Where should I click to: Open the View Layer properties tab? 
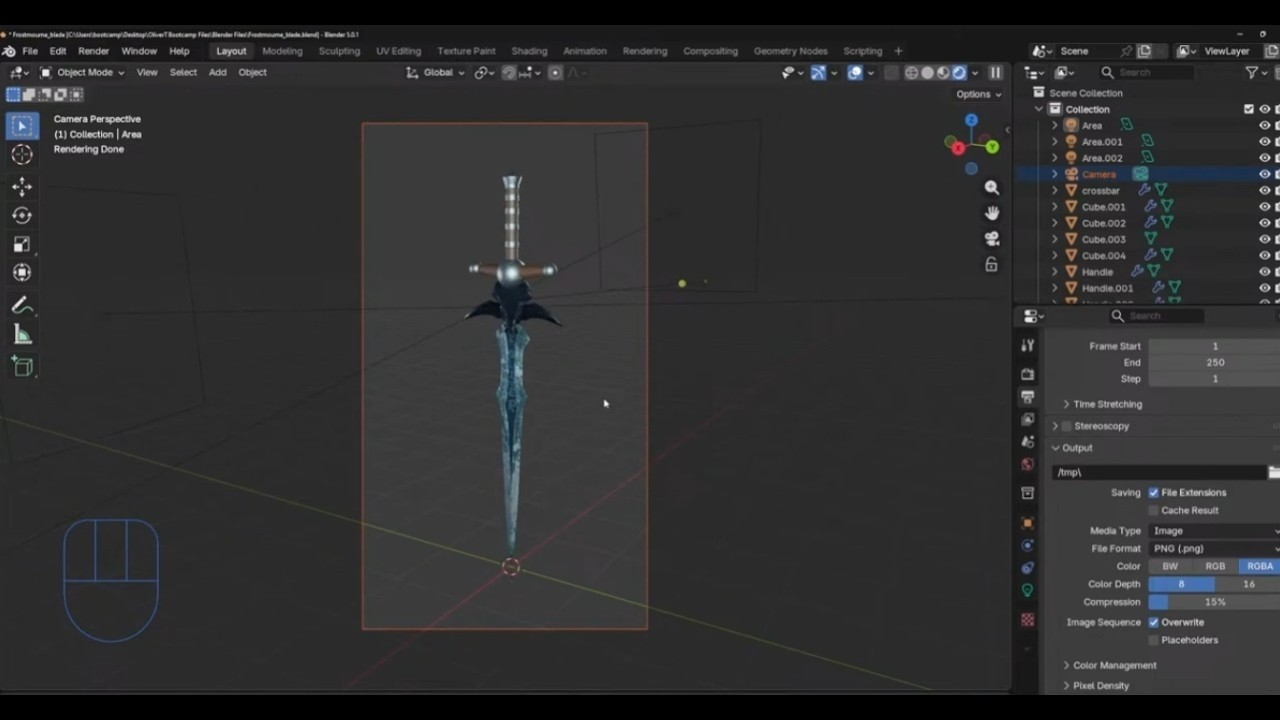click(1027, 419)
